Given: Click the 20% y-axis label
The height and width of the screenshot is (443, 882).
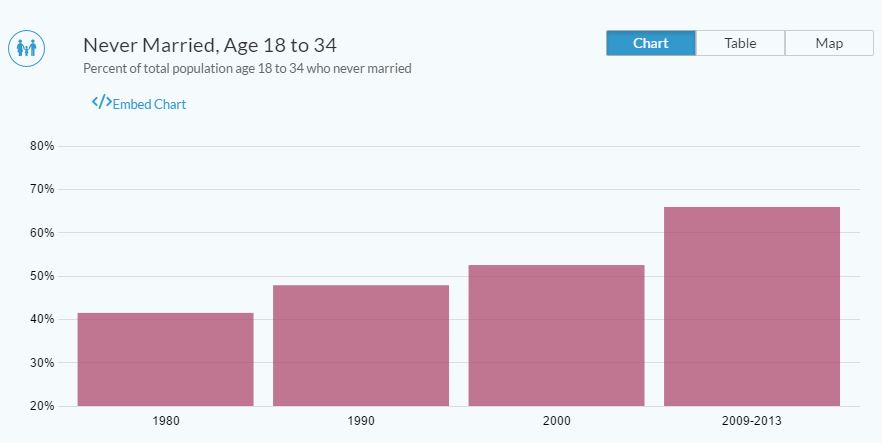Looking at the screenshot, I should 42,406.
